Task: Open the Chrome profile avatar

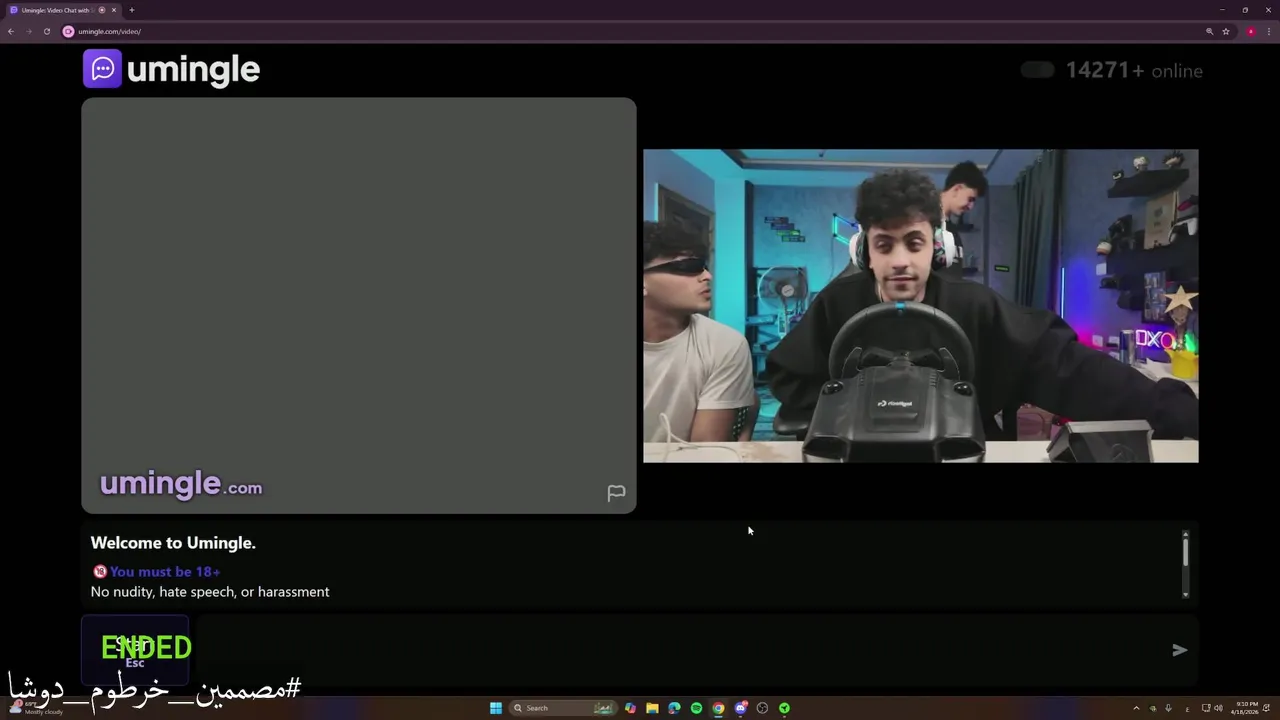Action: pos(1251,31)
